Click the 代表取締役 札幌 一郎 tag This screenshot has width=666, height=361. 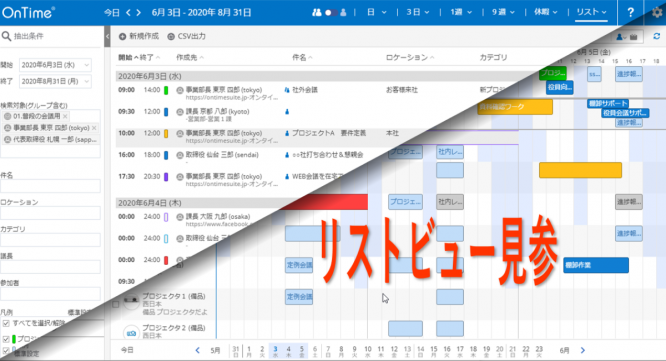(51, 139)
